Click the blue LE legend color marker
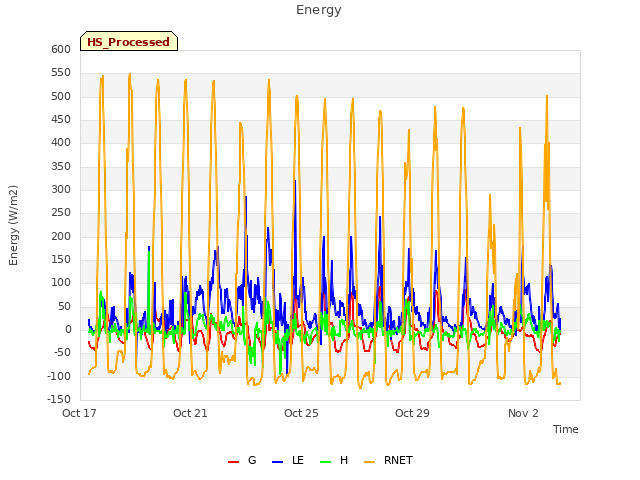 (x=278, y=462)
